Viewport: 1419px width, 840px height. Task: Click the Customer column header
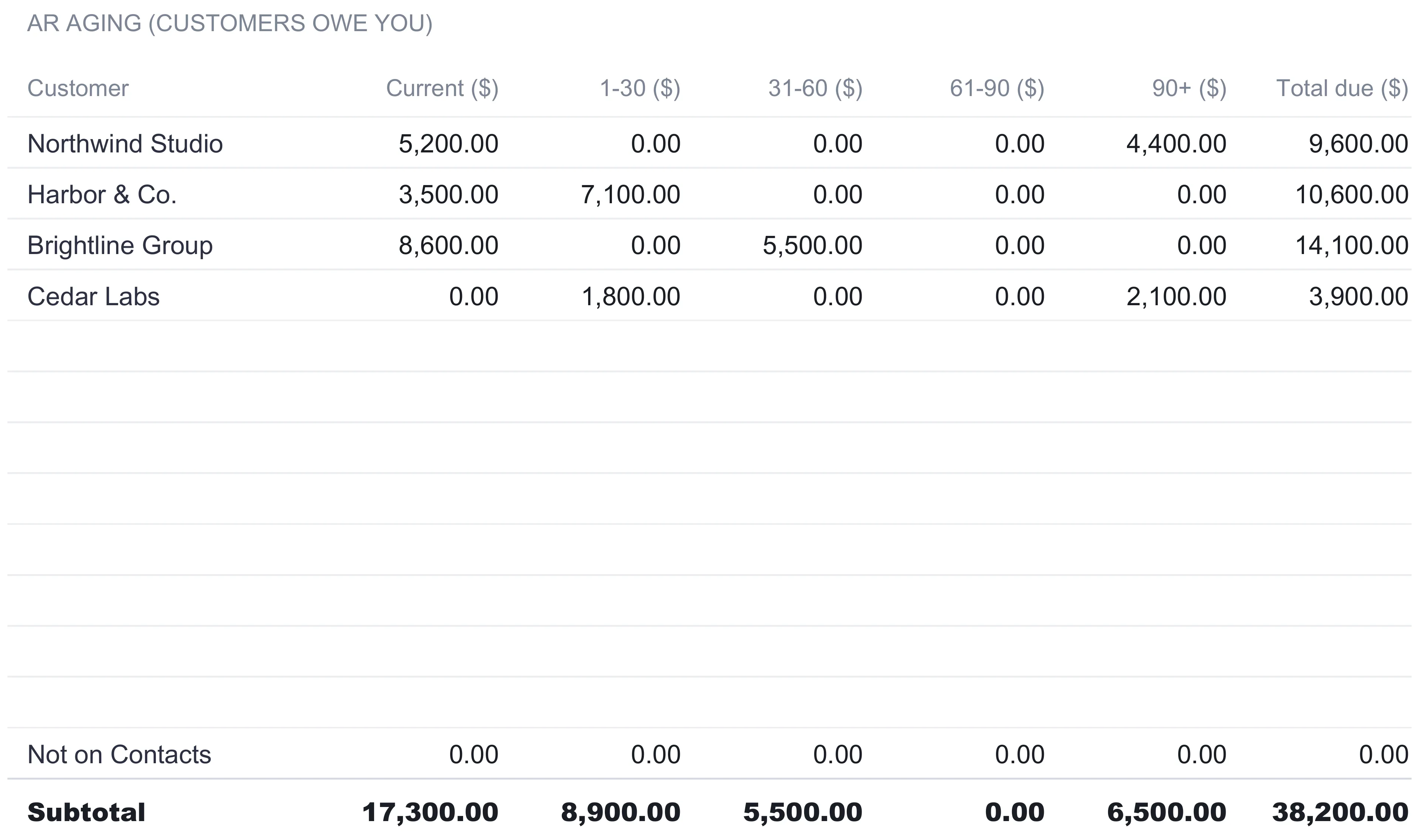[x=78, y=88]
